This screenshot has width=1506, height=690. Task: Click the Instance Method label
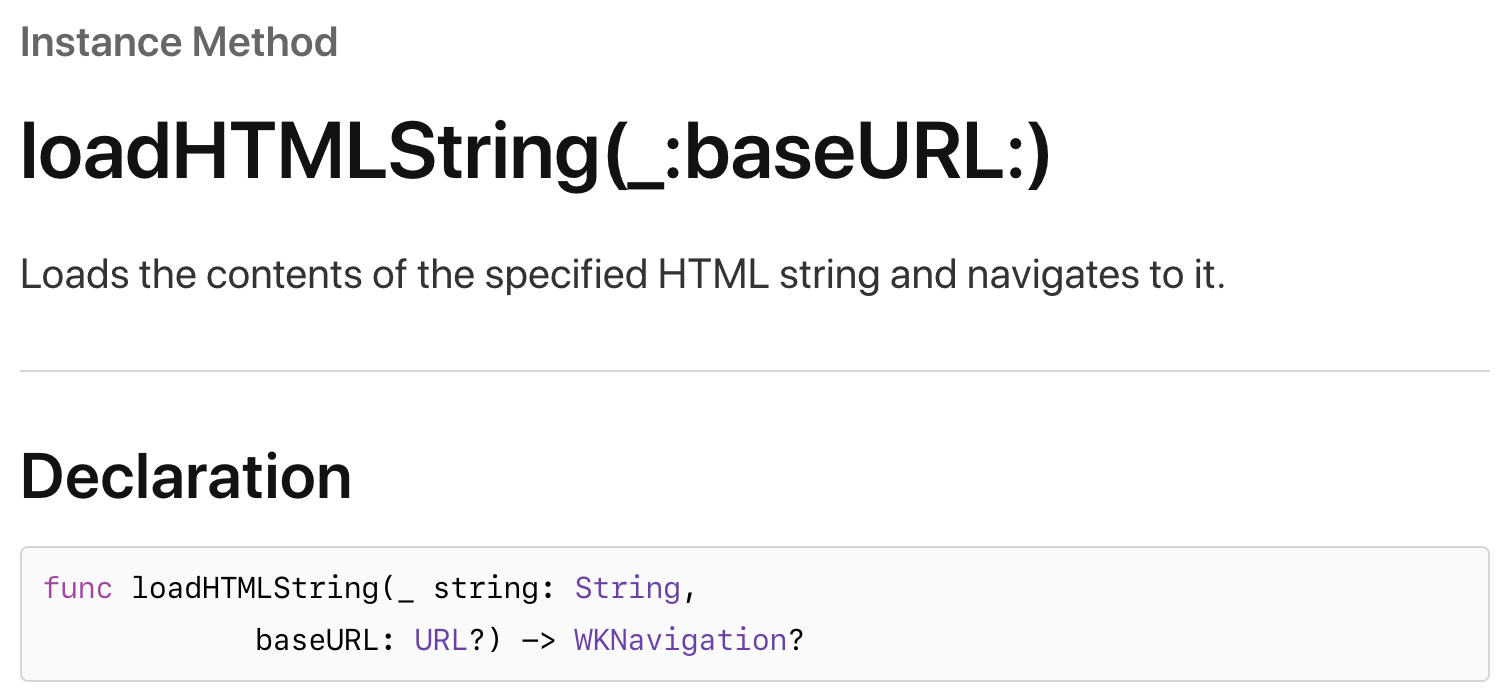[179, 42]
